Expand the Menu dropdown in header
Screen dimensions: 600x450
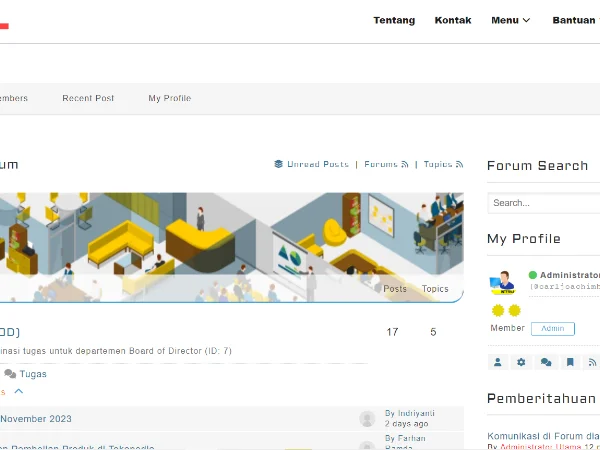point(510,20)
